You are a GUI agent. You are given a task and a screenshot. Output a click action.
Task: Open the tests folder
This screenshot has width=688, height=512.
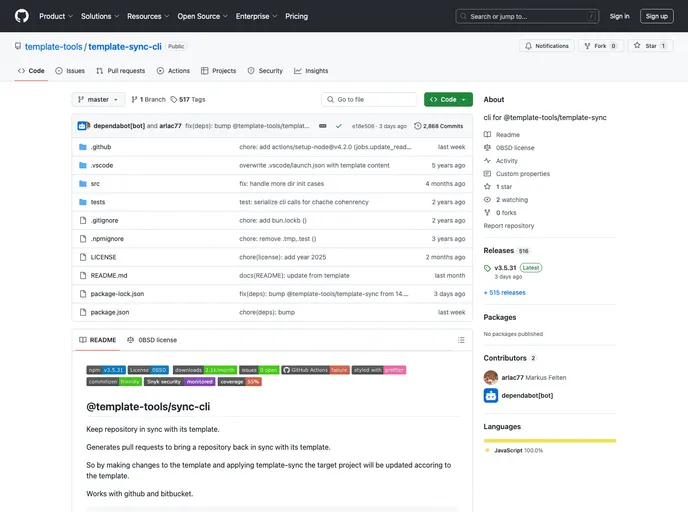pyautogui.click(x=98, y=202)
